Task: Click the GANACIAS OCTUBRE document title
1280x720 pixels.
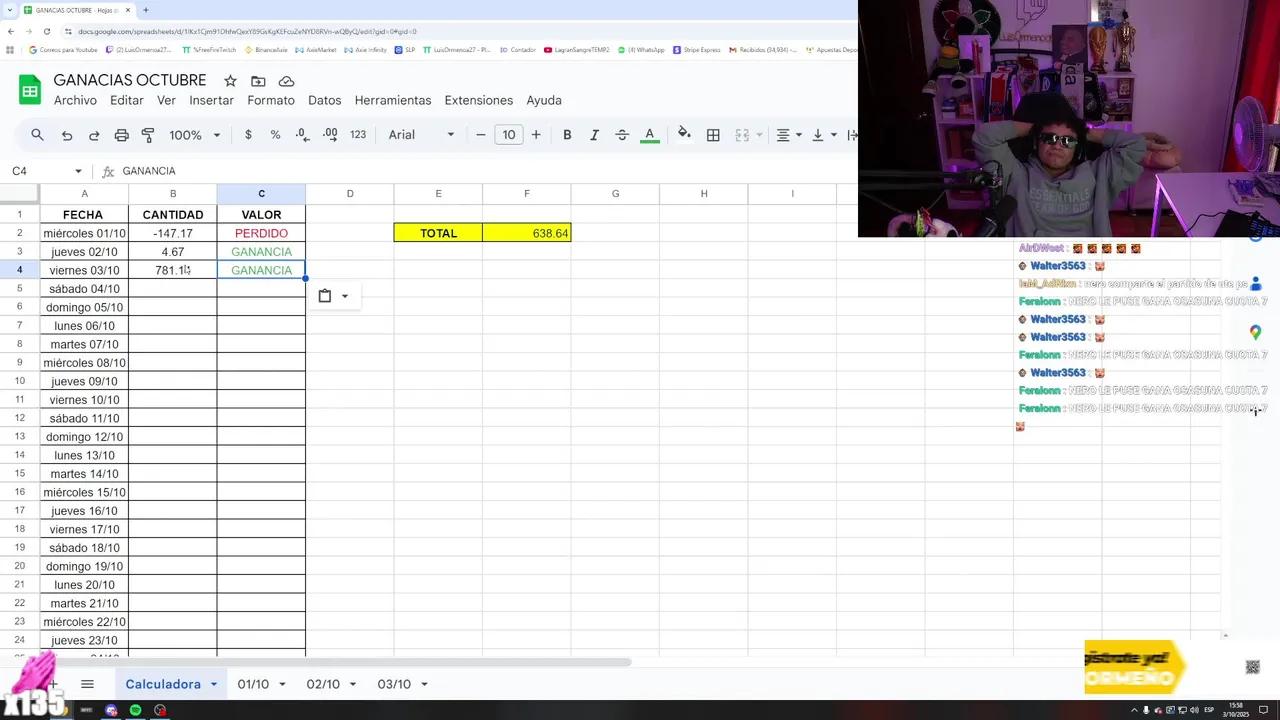Action: pyautogui.click(x=130, y=80)
